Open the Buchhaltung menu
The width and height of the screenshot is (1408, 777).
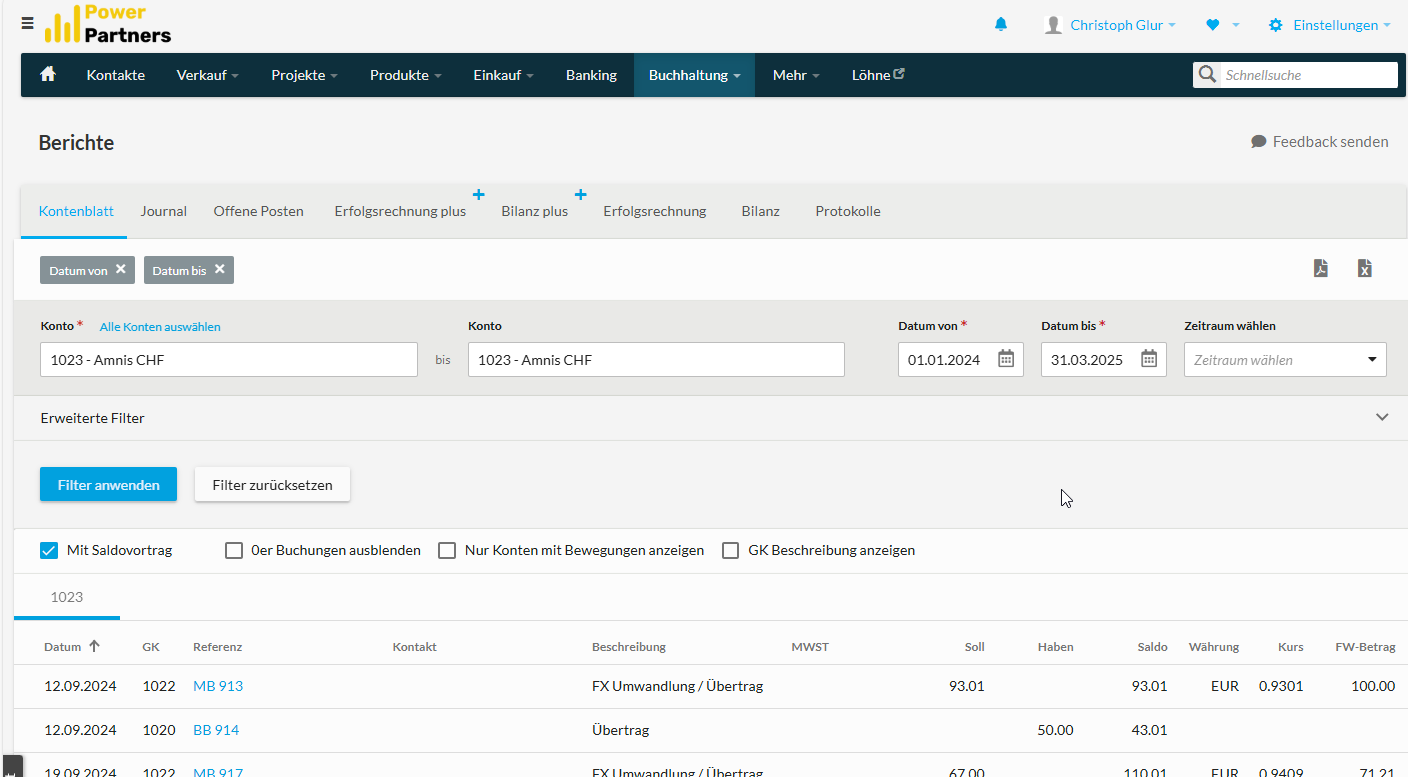[x=694, y=75]
